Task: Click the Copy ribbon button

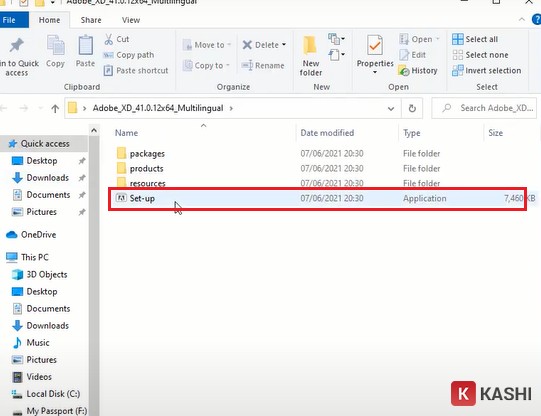Action: tap(56, 52)
